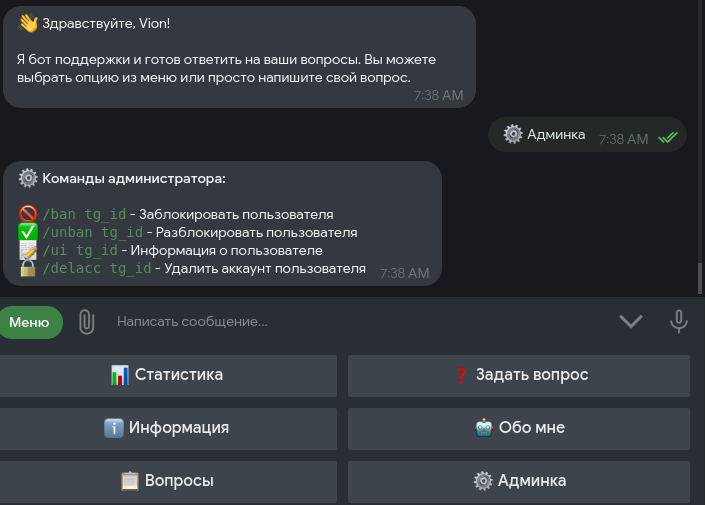Image resolution: width=705 pixels, height=505 pixels.
Task: Click the Команды администратора heading
Action: [134, 179]
